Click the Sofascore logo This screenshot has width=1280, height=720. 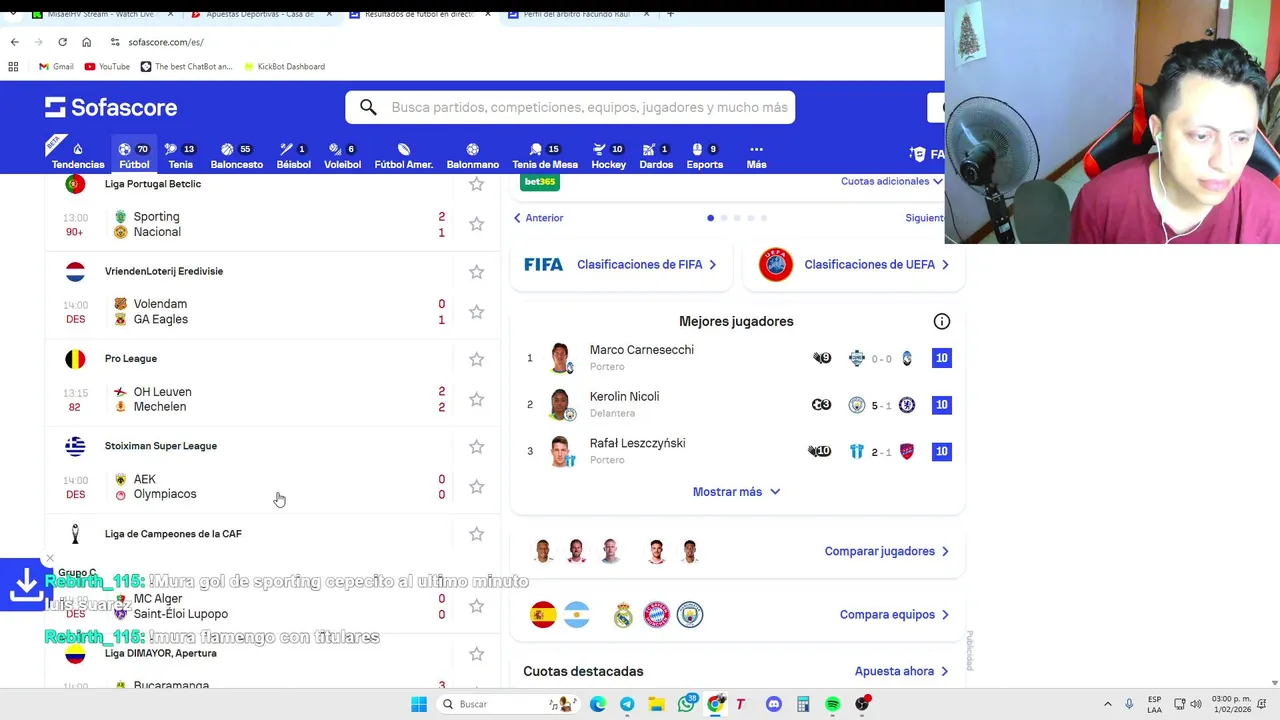pyautogui.click(x=111, y=107)
